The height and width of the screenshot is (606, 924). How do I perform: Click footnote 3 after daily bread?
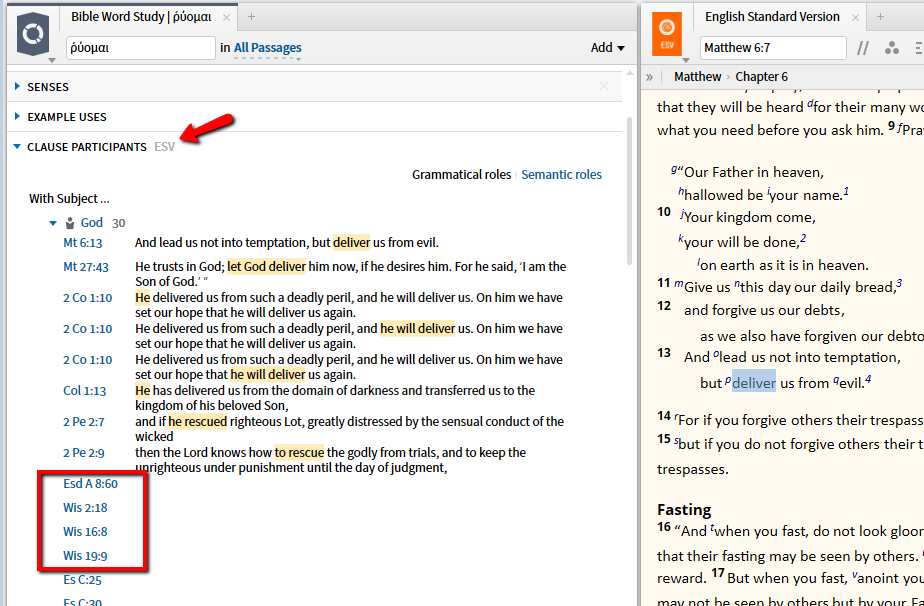[899, 284]
